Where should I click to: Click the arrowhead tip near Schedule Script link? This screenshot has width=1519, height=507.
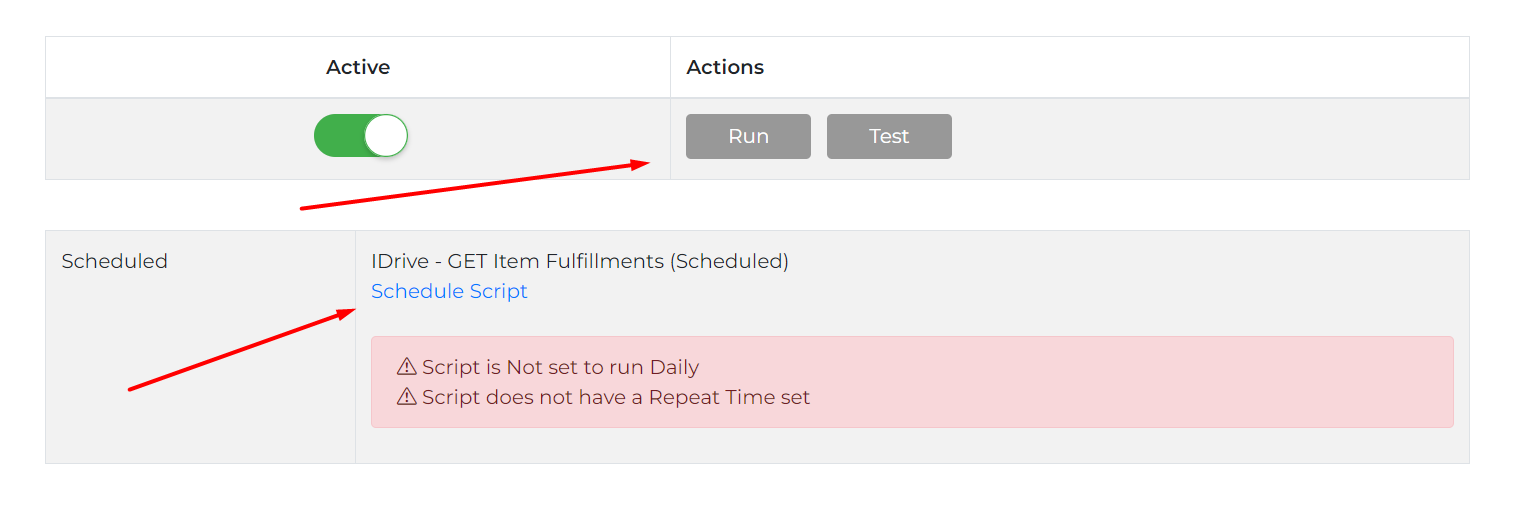click(x=351, y=312)
